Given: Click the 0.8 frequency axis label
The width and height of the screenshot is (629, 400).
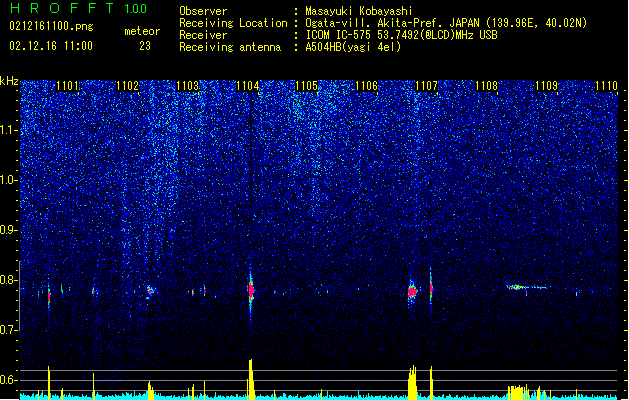Looking at the screenshot, I should click(x=9, y=280).
